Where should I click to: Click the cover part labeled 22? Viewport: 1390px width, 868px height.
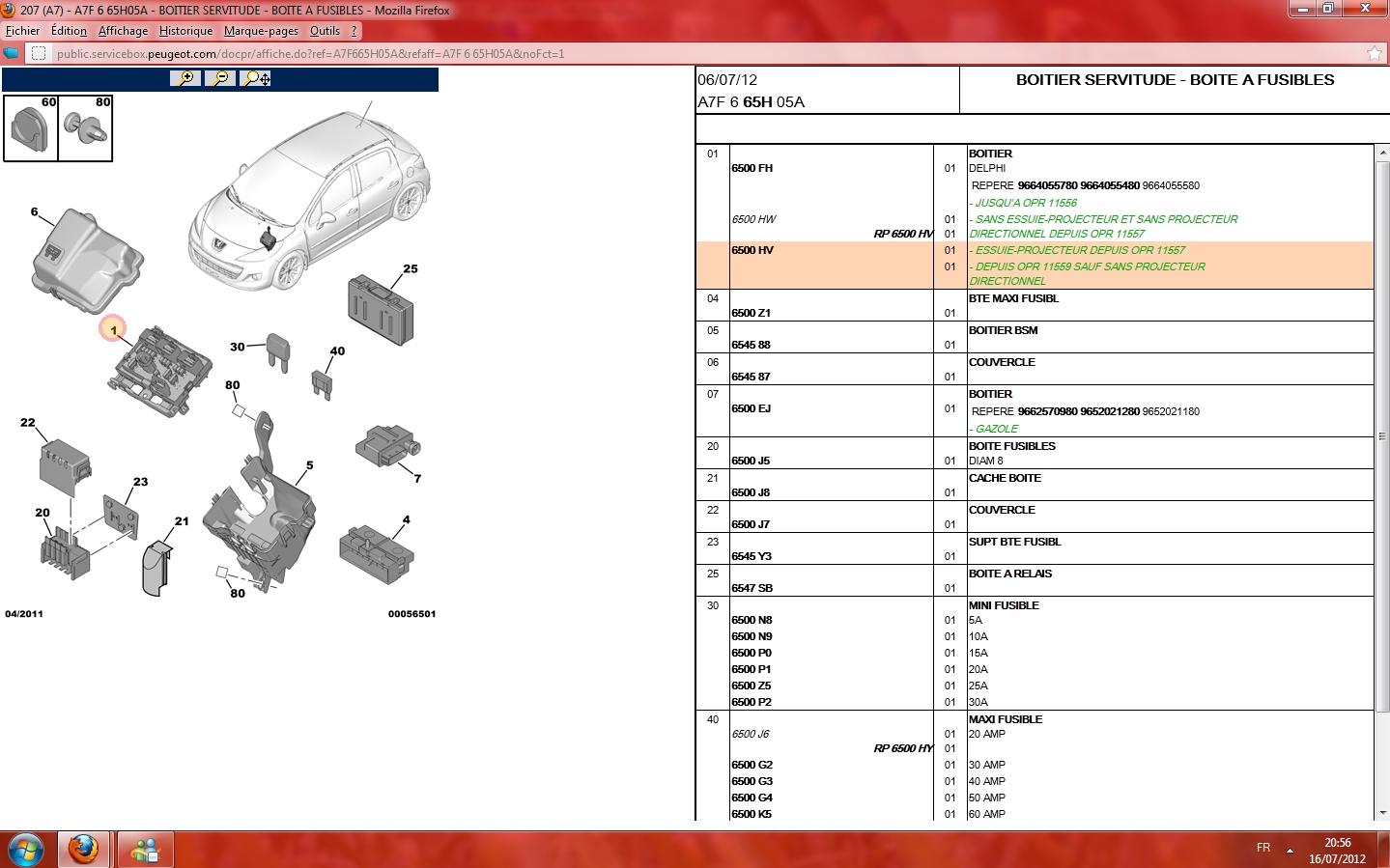pos(65,467)
